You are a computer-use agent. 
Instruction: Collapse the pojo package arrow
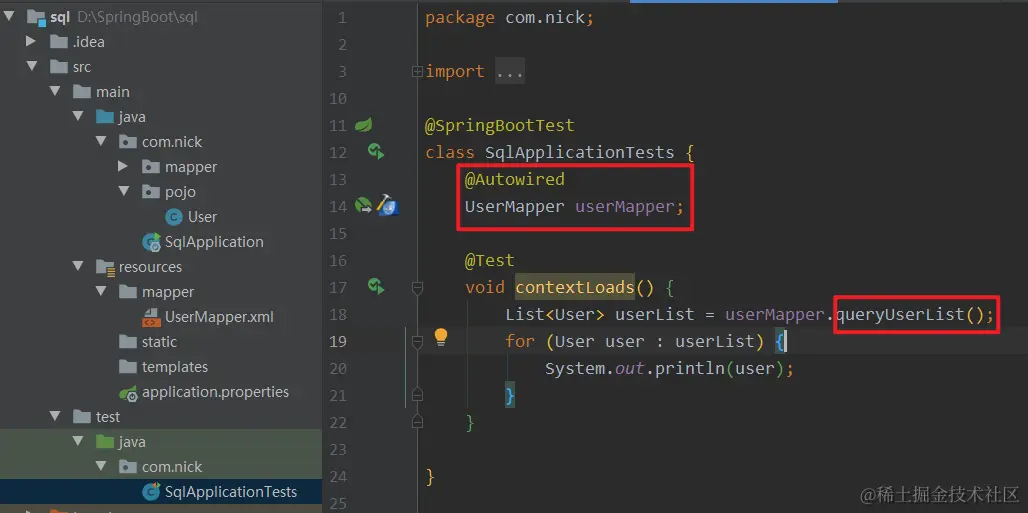coord(125,192)
